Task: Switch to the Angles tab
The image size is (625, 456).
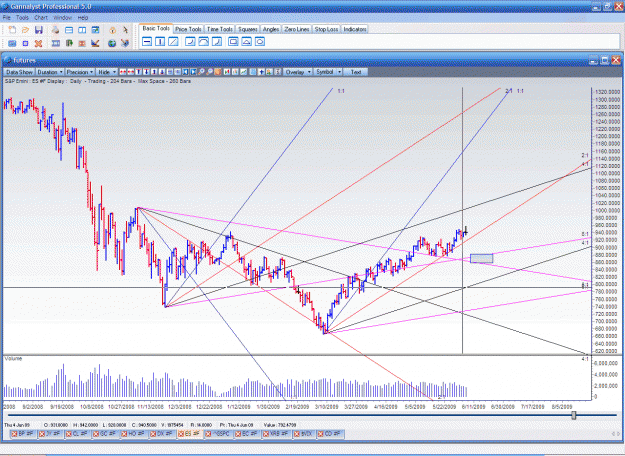Action: point(271,29)
